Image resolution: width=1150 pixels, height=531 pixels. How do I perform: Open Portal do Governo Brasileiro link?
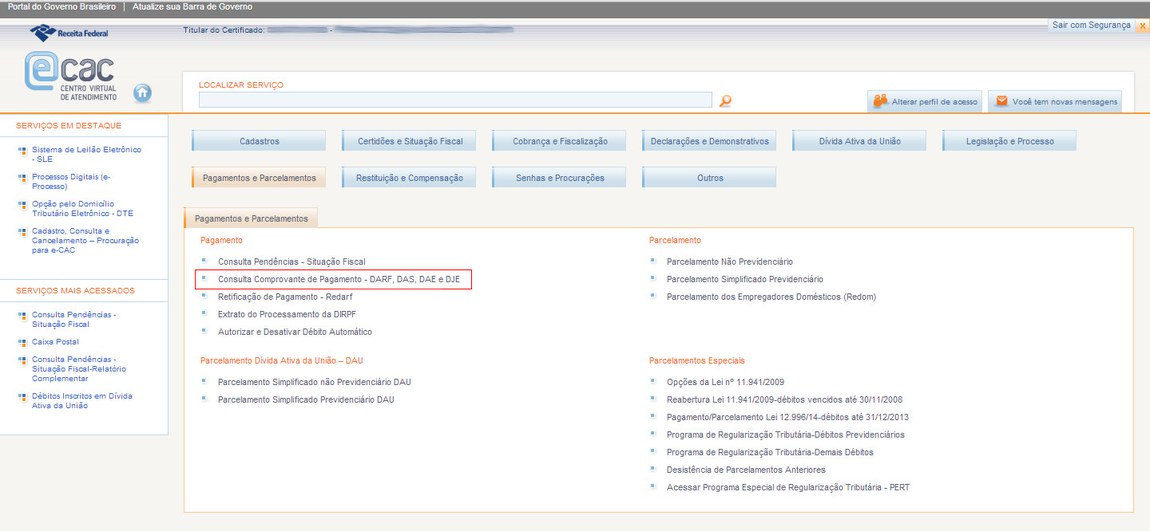[59, 7]
